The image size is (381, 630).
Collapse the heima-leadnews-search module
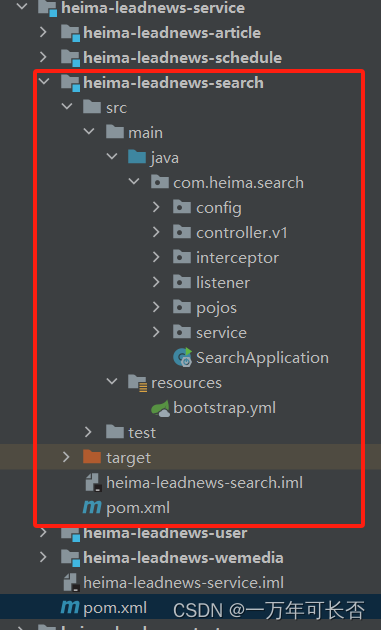(x=44, y=82)
